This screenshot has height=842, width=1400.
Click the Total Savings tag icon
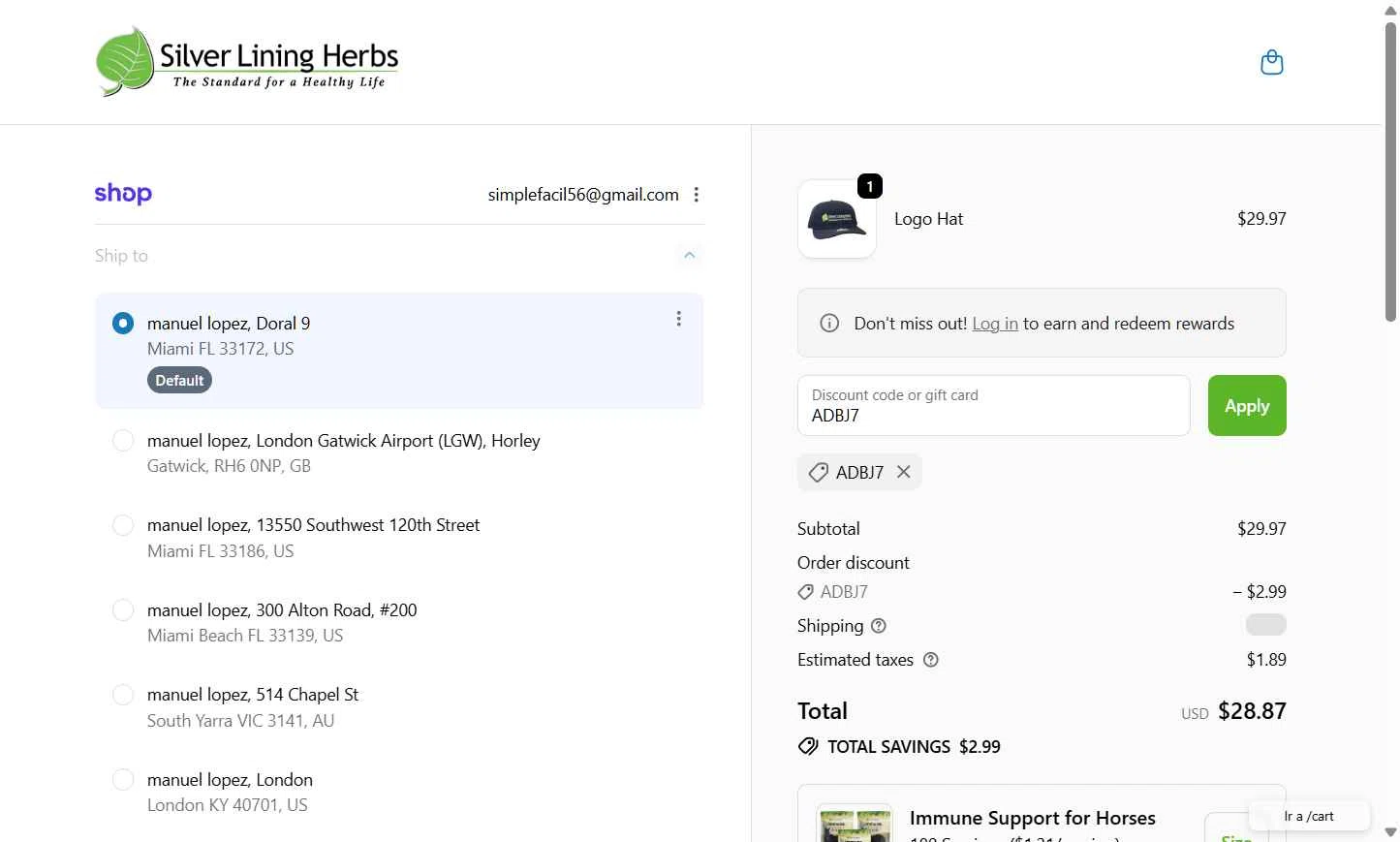808,746
